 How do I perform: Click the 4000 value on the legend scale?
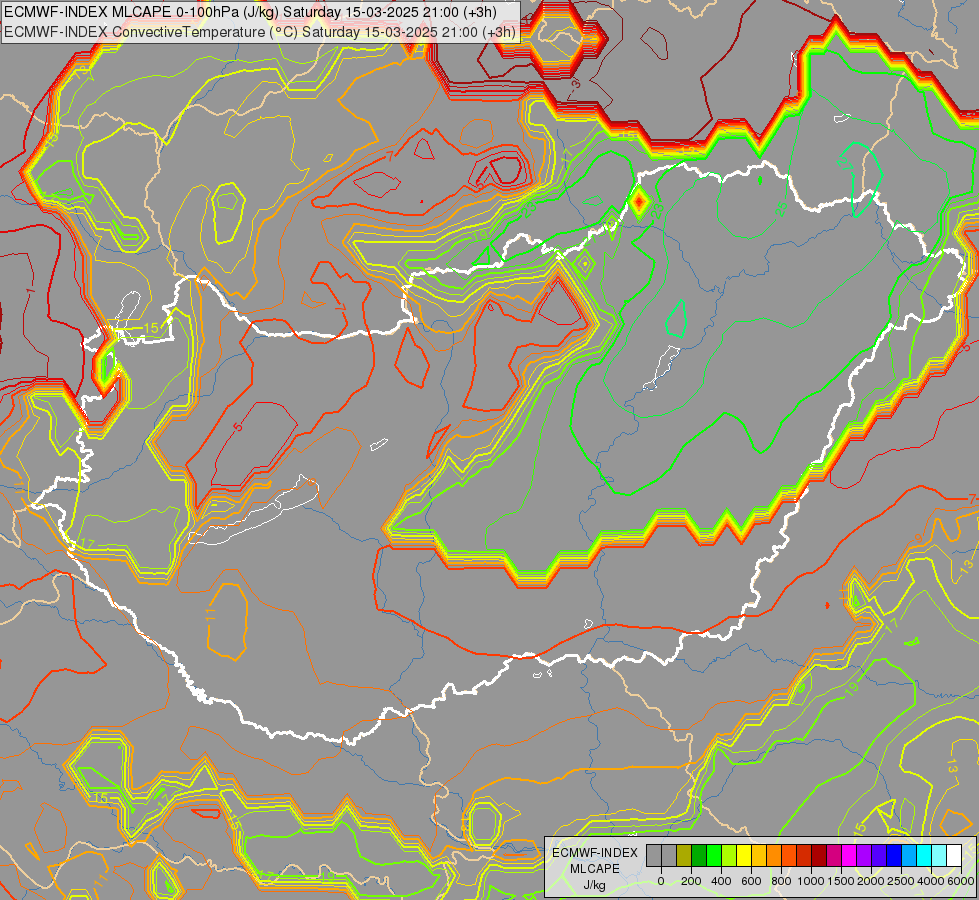click(932, 881)
